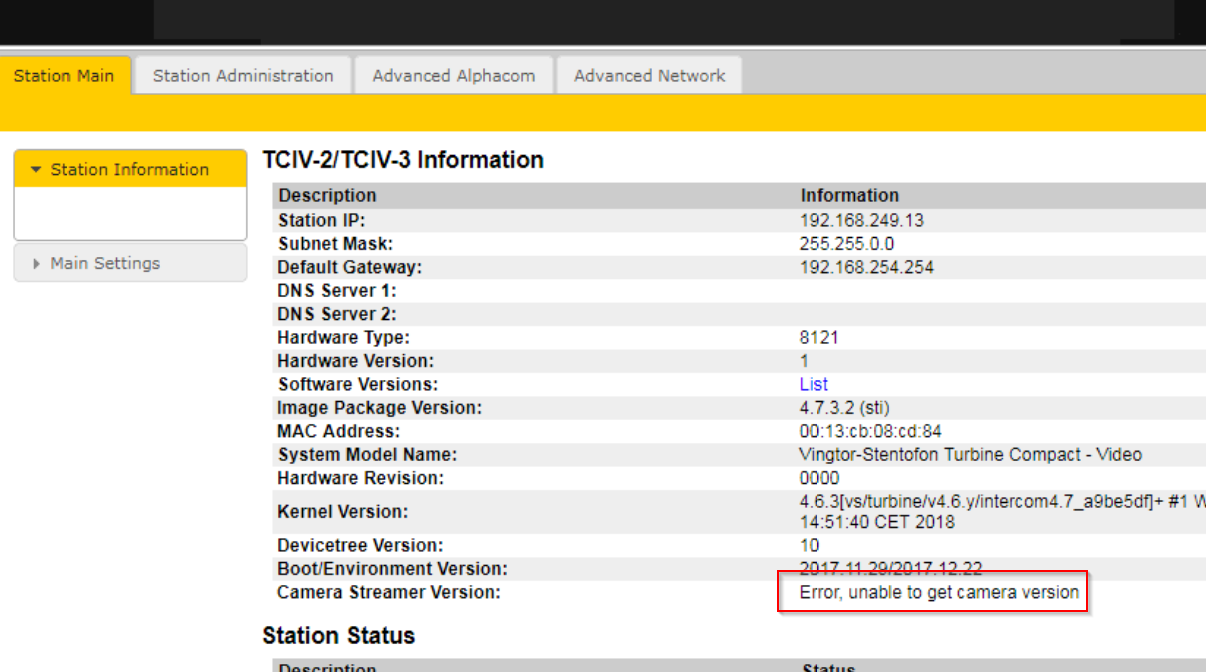Click the Station Status section heading
Viewport: 1206px width, 672px height.
pyautogui.click(x=338, y=636)
